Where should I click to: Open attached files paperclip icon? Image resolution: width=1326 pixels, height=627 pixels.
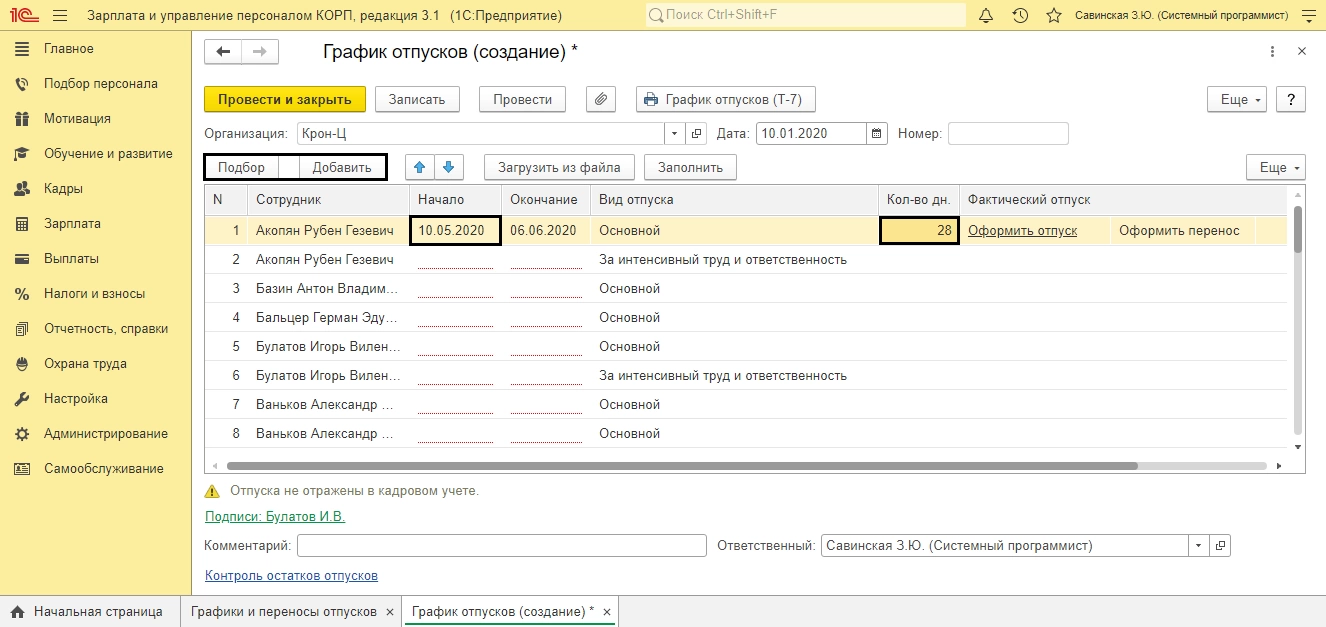tap(601, 99)
